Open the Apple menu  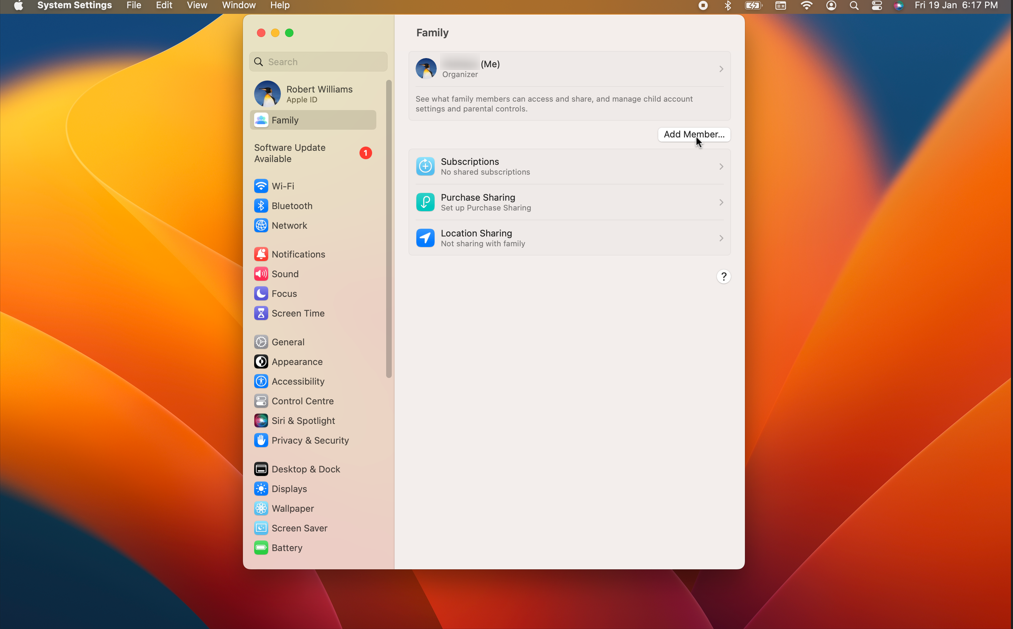point(19,5)
